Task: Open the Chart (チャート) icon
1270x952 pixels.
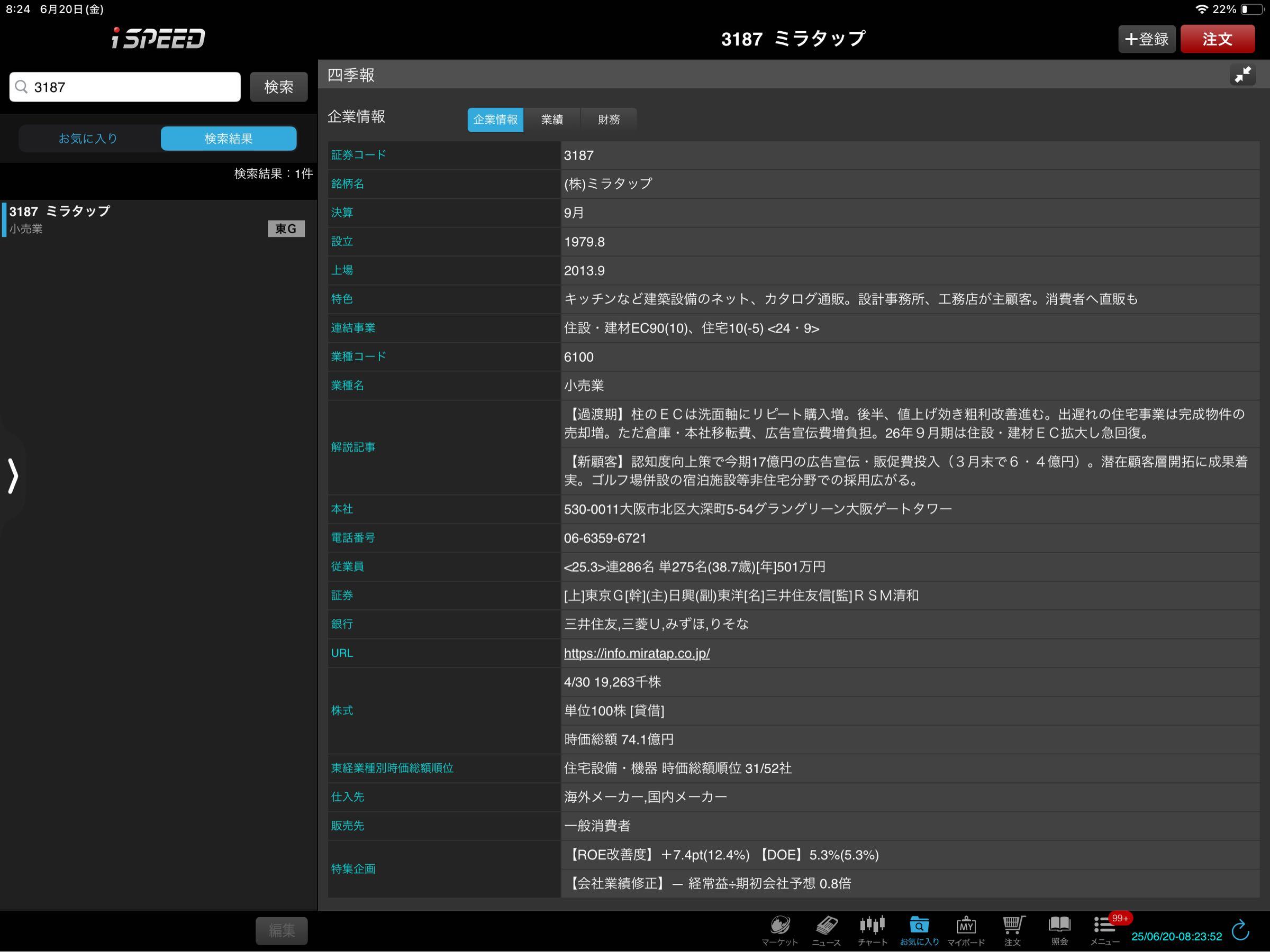Action: [872, 930]
